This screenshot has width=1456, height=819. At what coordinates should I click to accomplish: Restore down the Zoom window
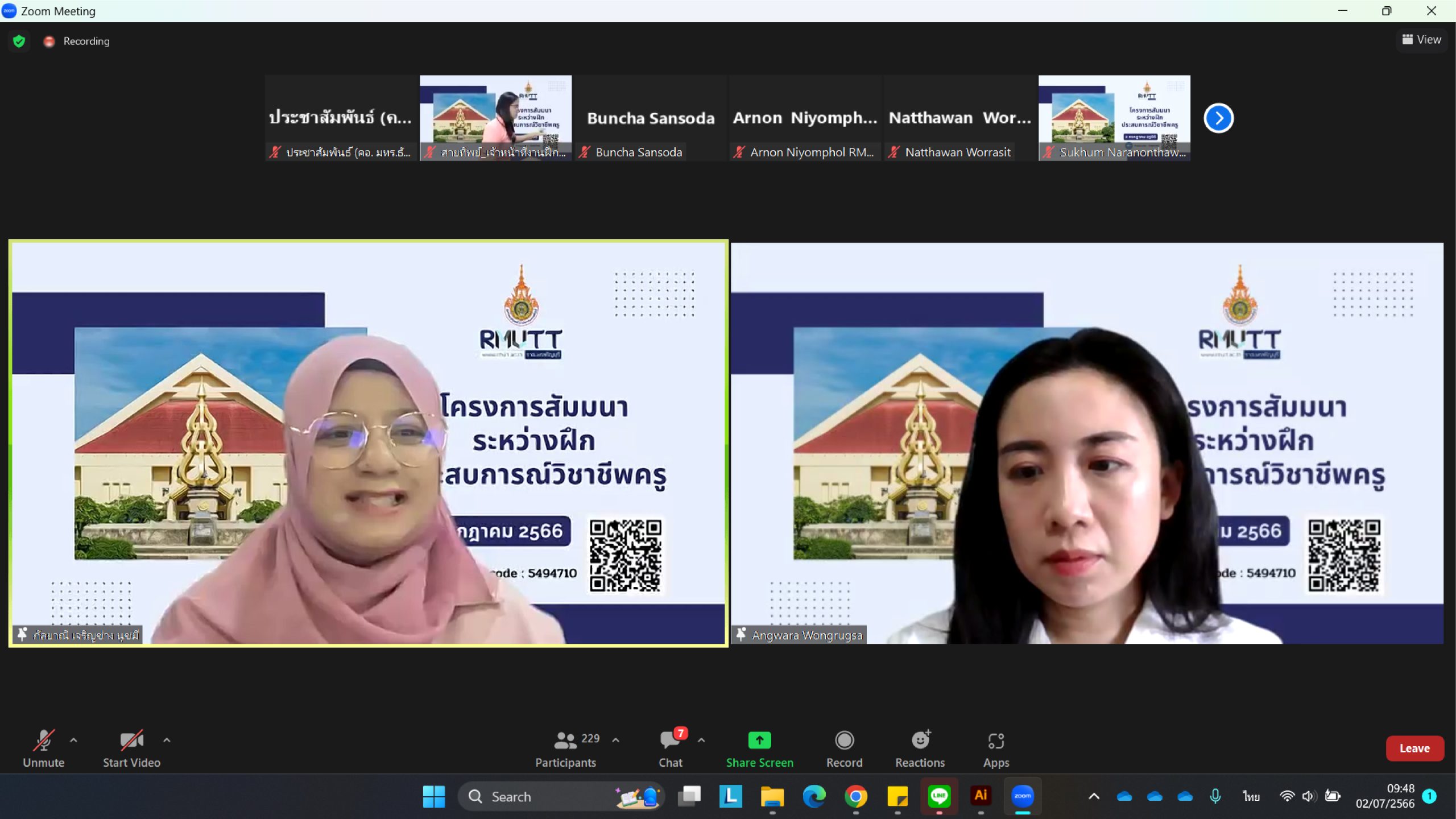[x=1387, y=11]
